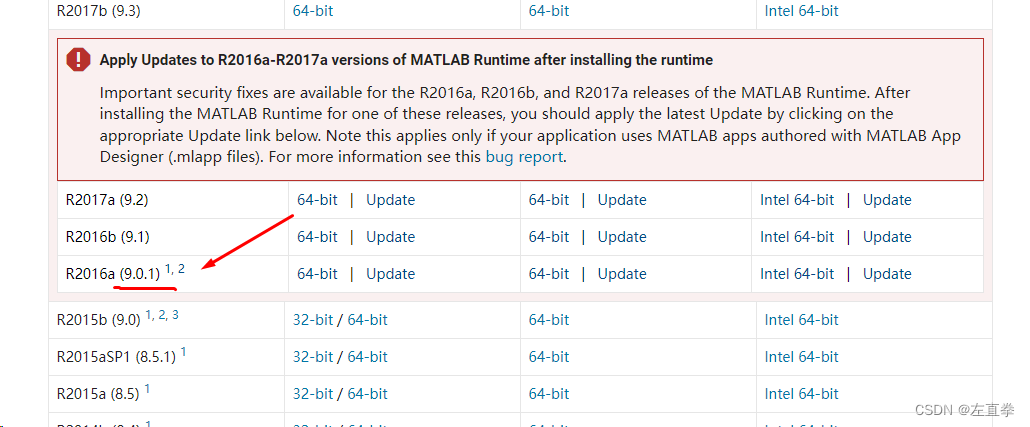Download R2016a Mac Intel 64-bit runtime
Viewport: 1030px width, 427px height.
797,274
